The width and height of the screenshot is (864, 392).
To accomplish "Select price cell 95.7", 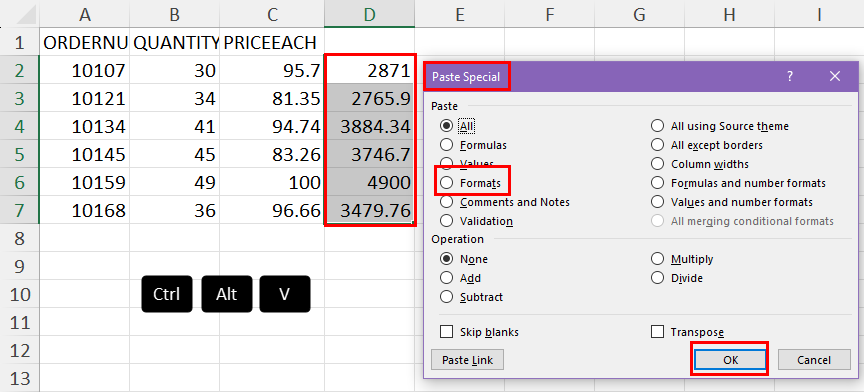I will tap(272, 71).
